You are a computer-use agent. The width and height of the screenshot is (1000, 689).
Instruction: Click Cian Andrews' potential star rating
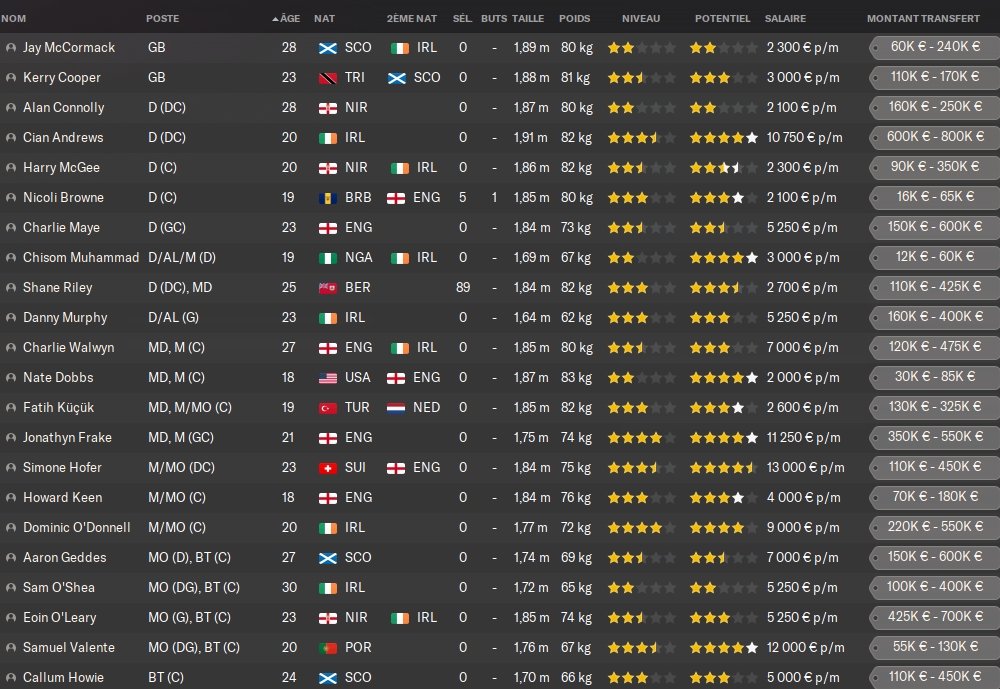(x=723, y=137)
